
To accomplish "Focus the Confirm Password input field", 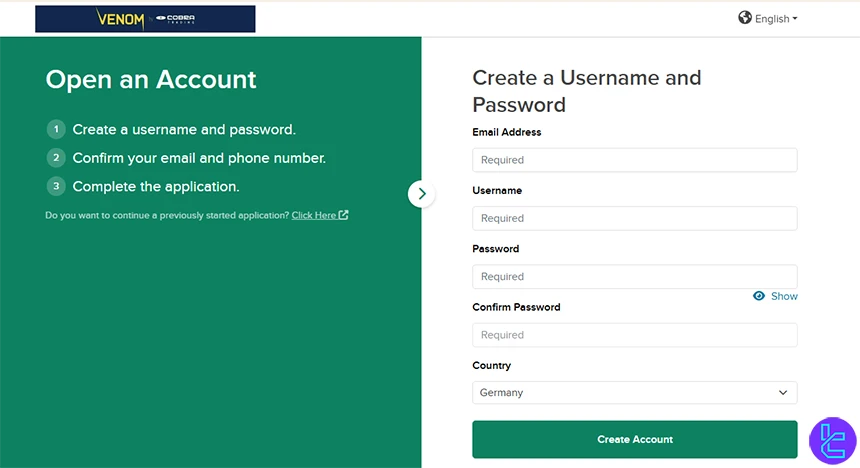I will pos(635,335).
